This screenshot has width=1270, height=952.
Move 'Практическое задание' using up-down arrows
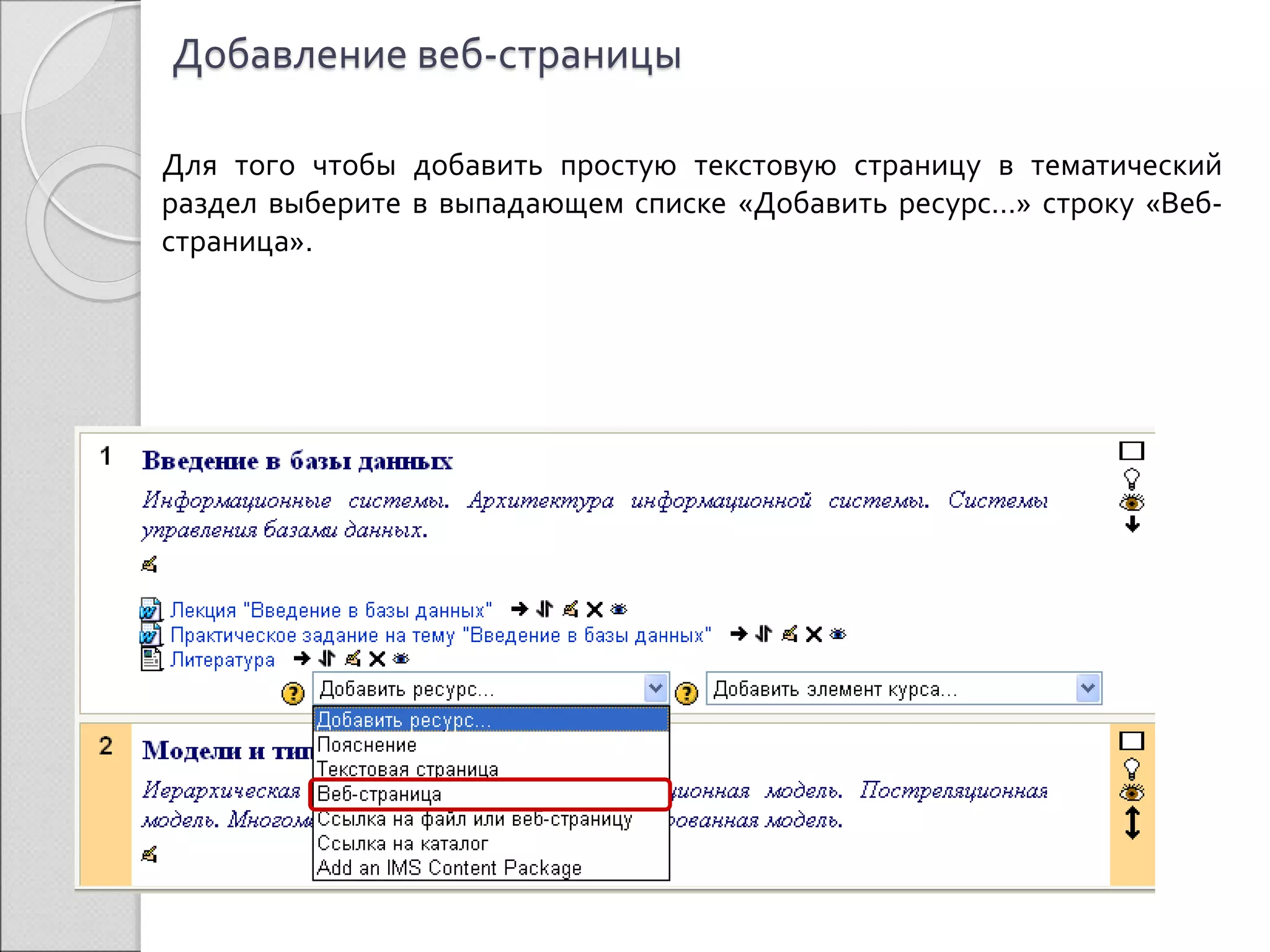coord(764,634)
